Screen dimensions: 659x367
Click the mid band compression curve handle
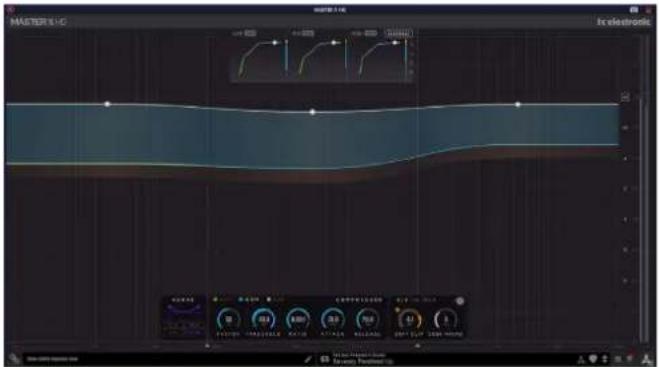(x=334, y=43)
